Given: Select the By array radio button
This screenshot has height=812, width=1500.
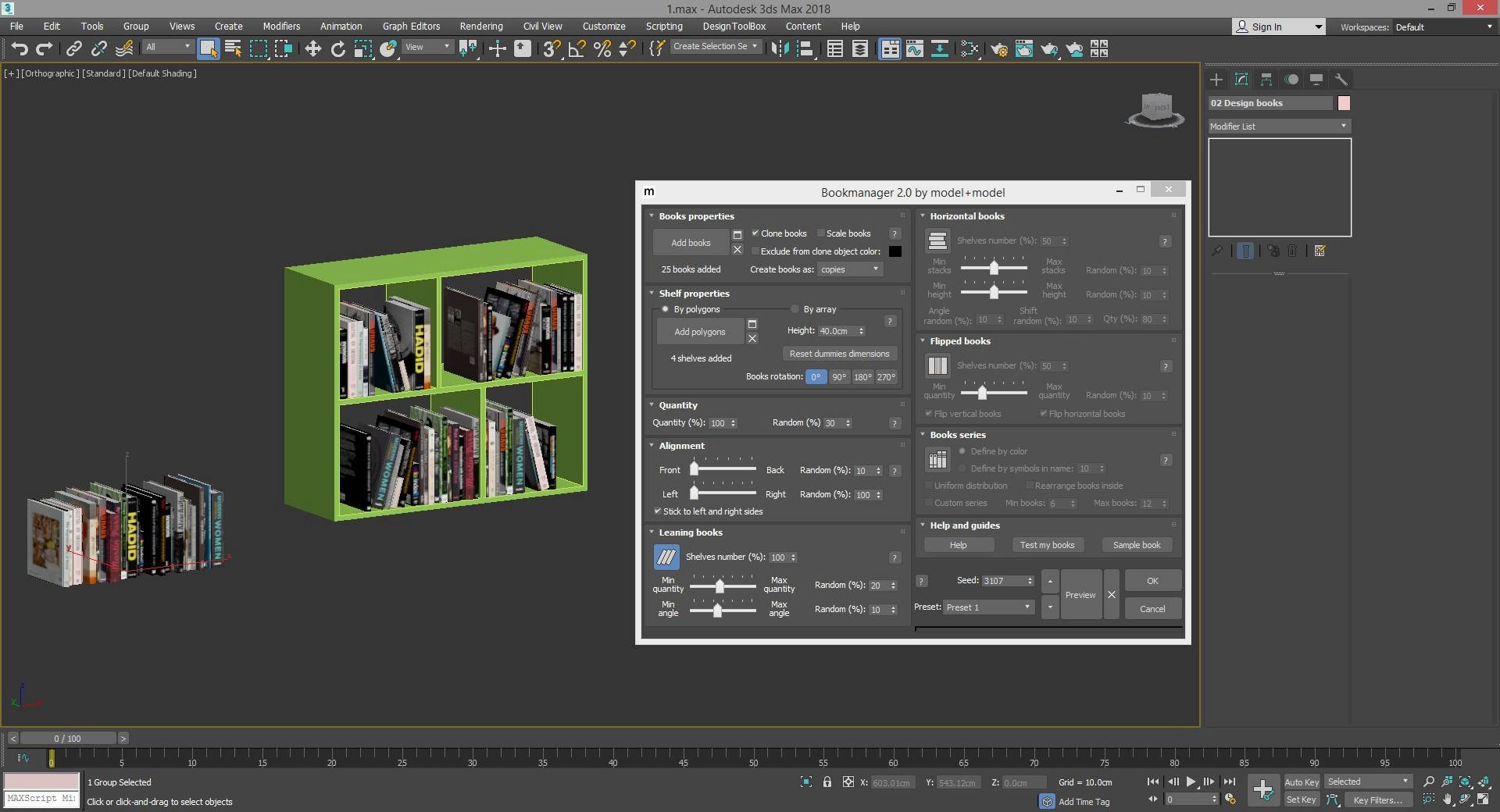Looking at the screenshot, I should pyautogui.click(x=795, y=309).
